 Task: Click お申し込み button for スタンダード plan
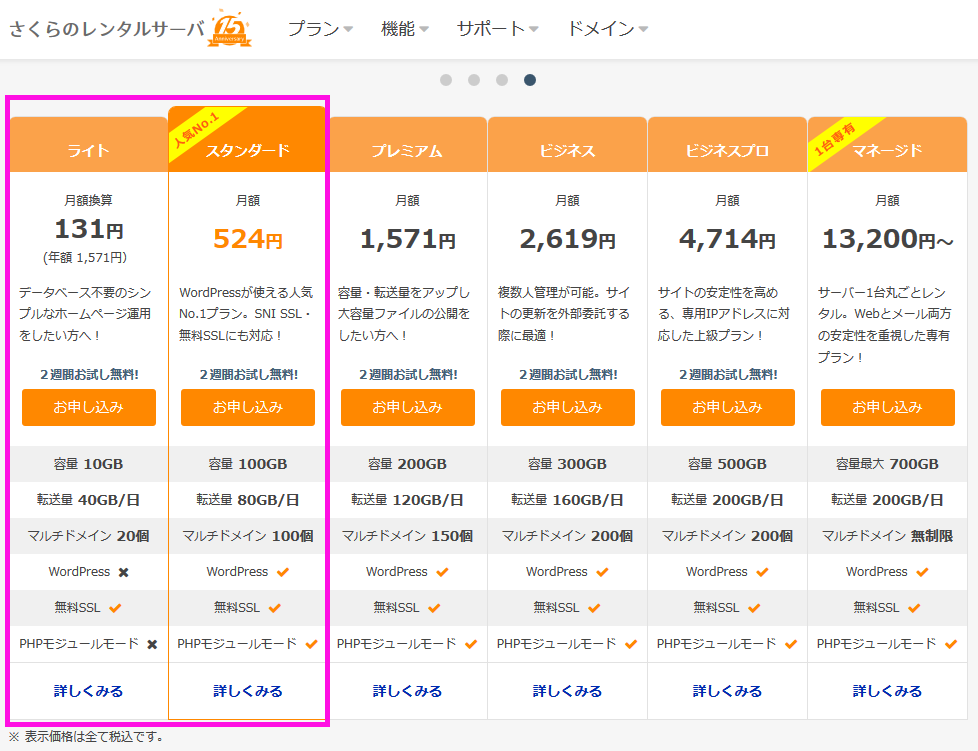(x=248, y=407)
